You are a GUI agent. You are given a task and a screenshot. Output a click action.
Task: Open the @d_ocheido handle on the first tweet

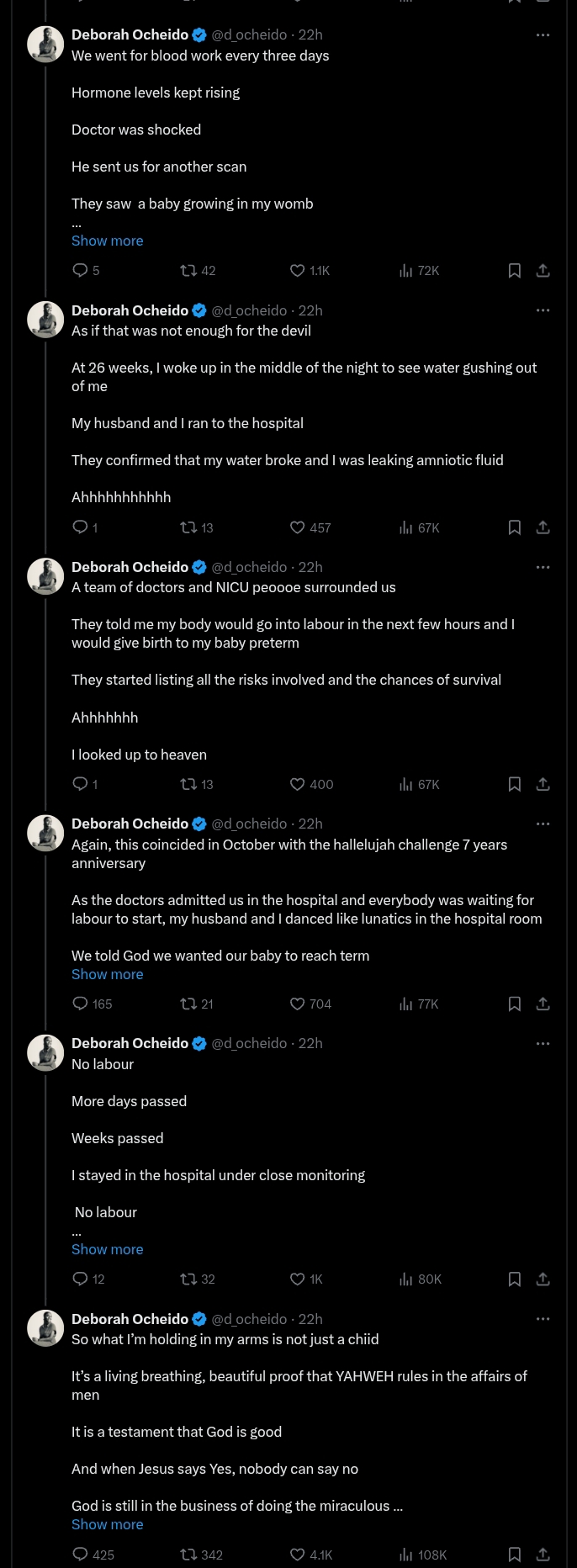click(x=249, y=34)
